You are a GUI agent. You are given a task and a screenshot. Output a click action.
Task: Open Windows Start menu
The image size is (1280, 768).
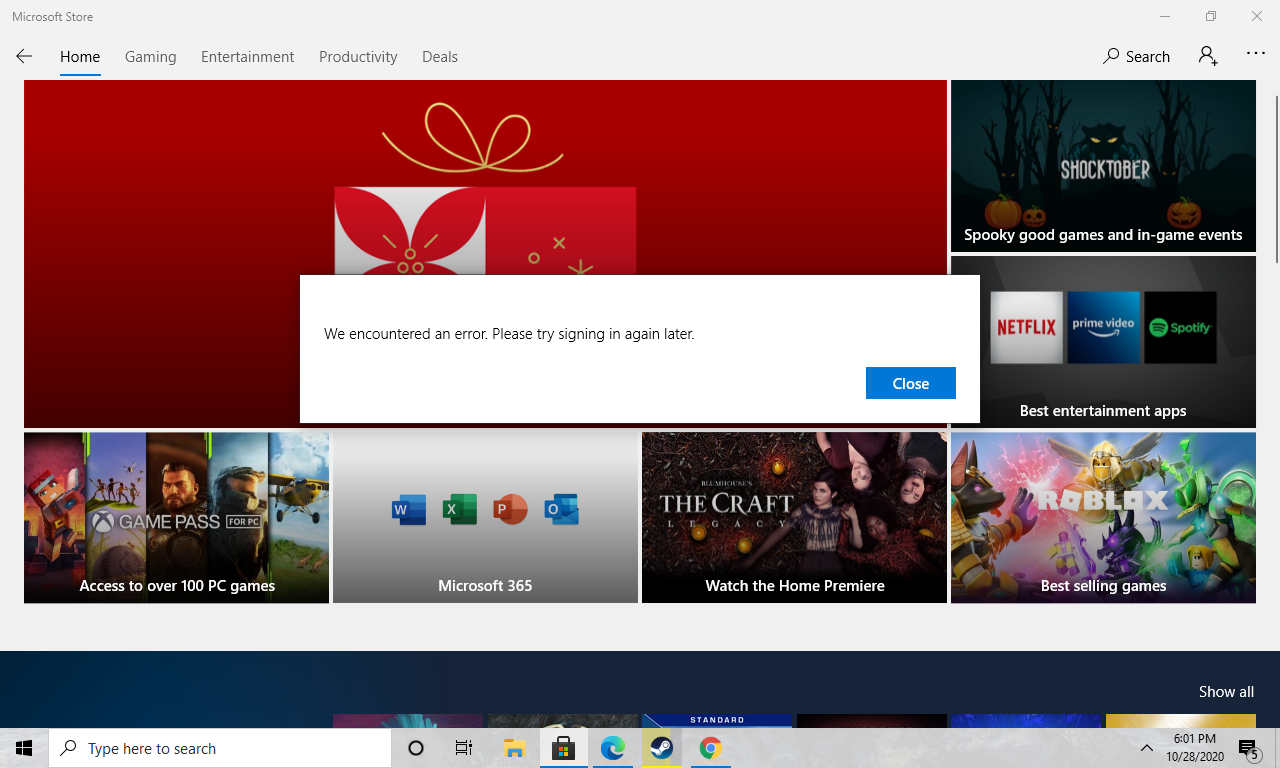[24, 748]
